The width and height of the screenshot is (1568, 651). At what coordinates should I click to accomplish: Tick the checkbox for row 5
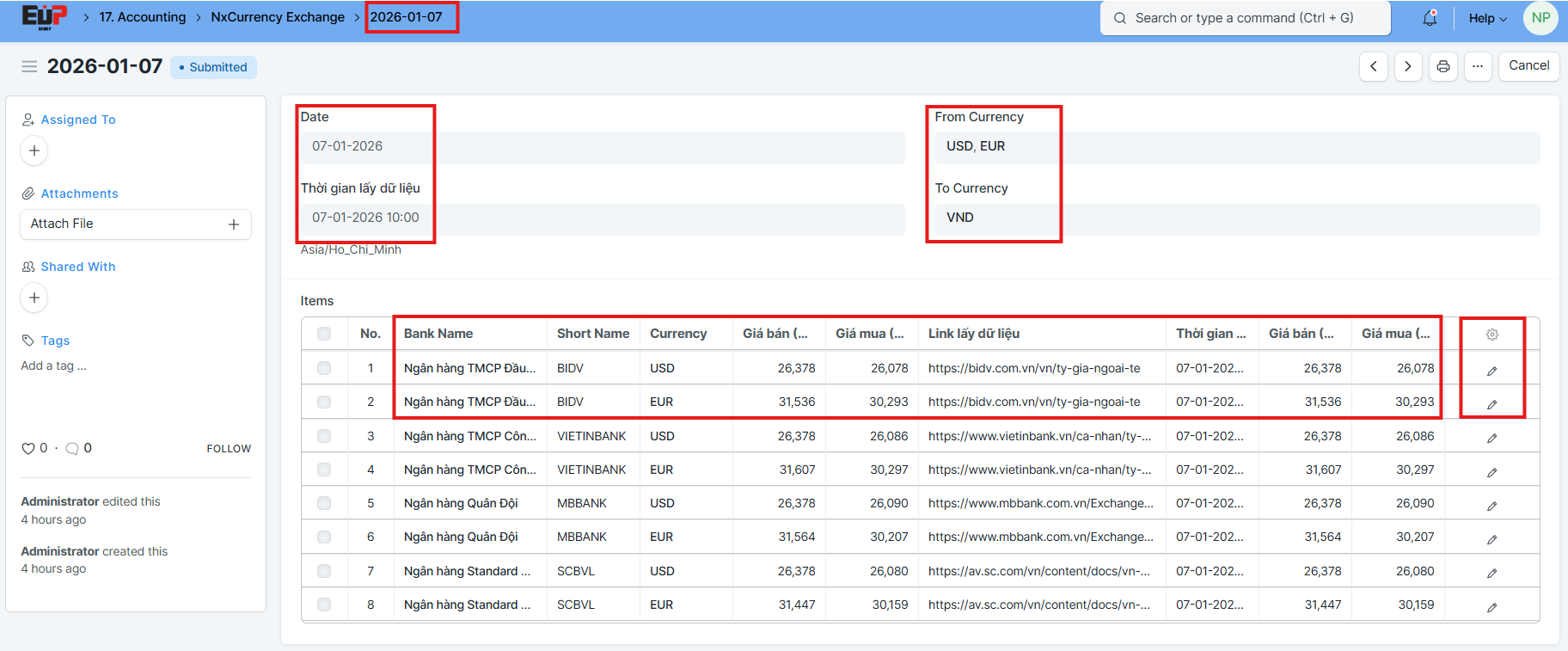pos(324,503)
